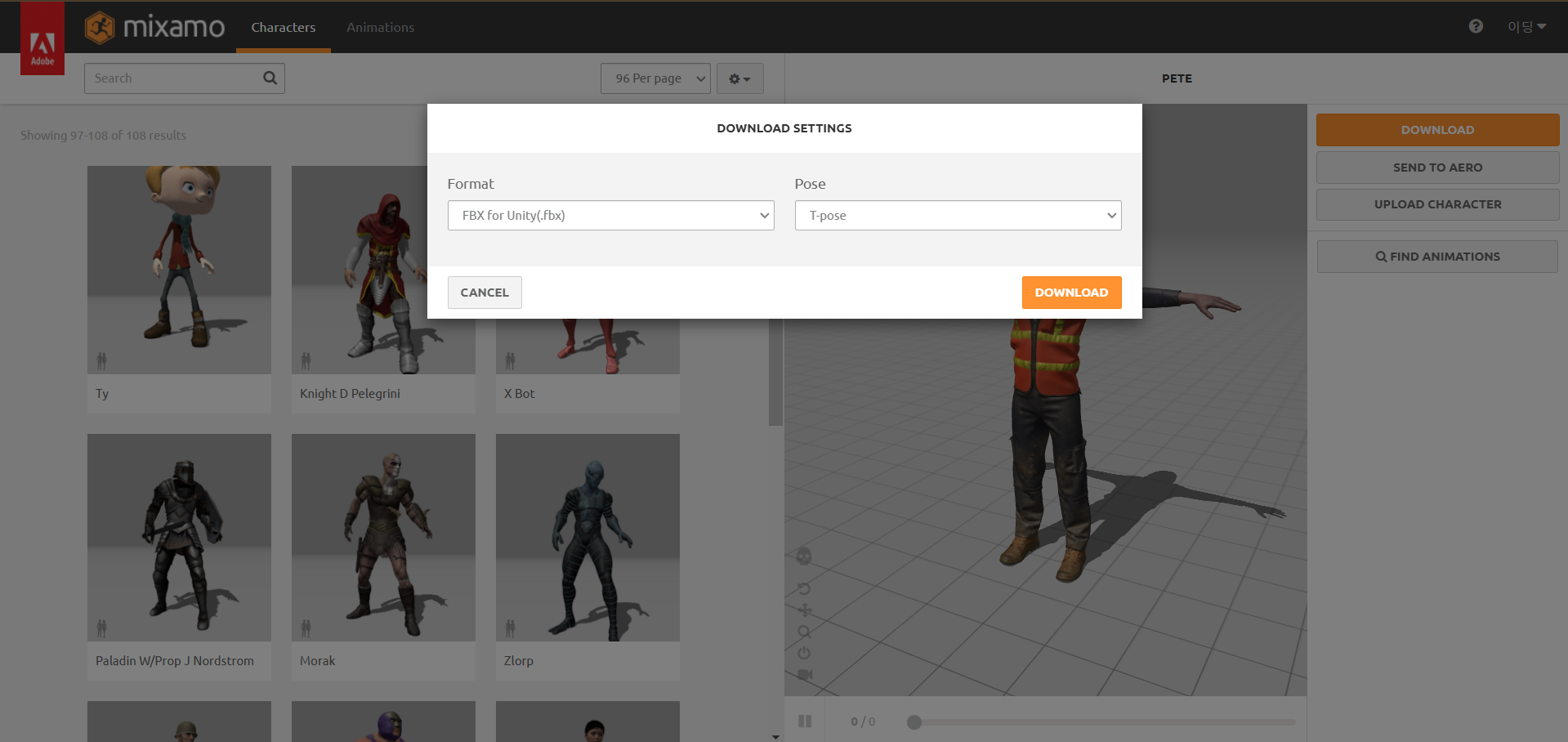Viewport: 1568px width, 742px height.
Task: Click the PETE character title
Action: point(1177,78)
